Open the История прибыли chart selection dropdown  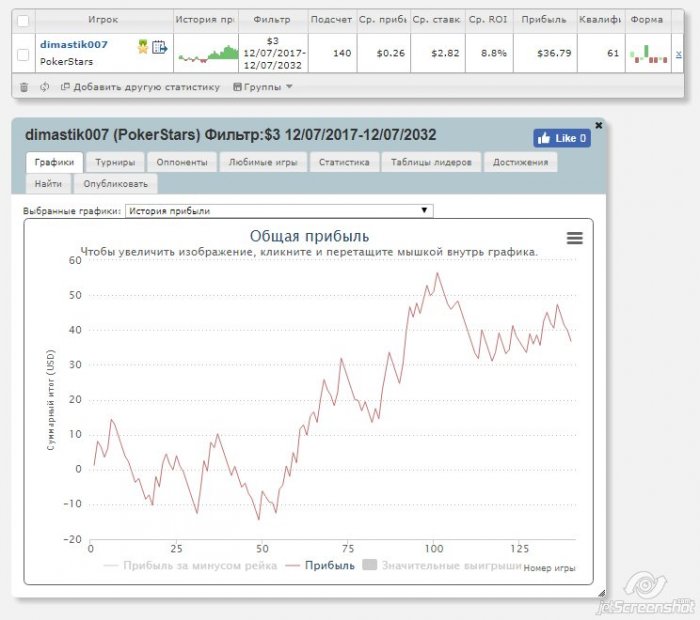point(279,211)
